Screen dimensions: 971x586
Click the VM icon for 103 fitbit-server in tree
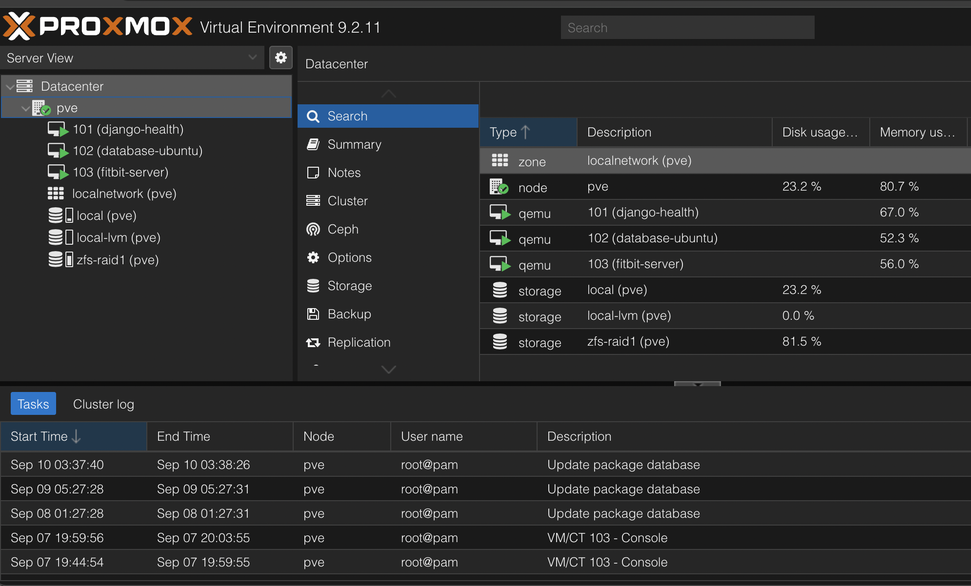point(58,172)
